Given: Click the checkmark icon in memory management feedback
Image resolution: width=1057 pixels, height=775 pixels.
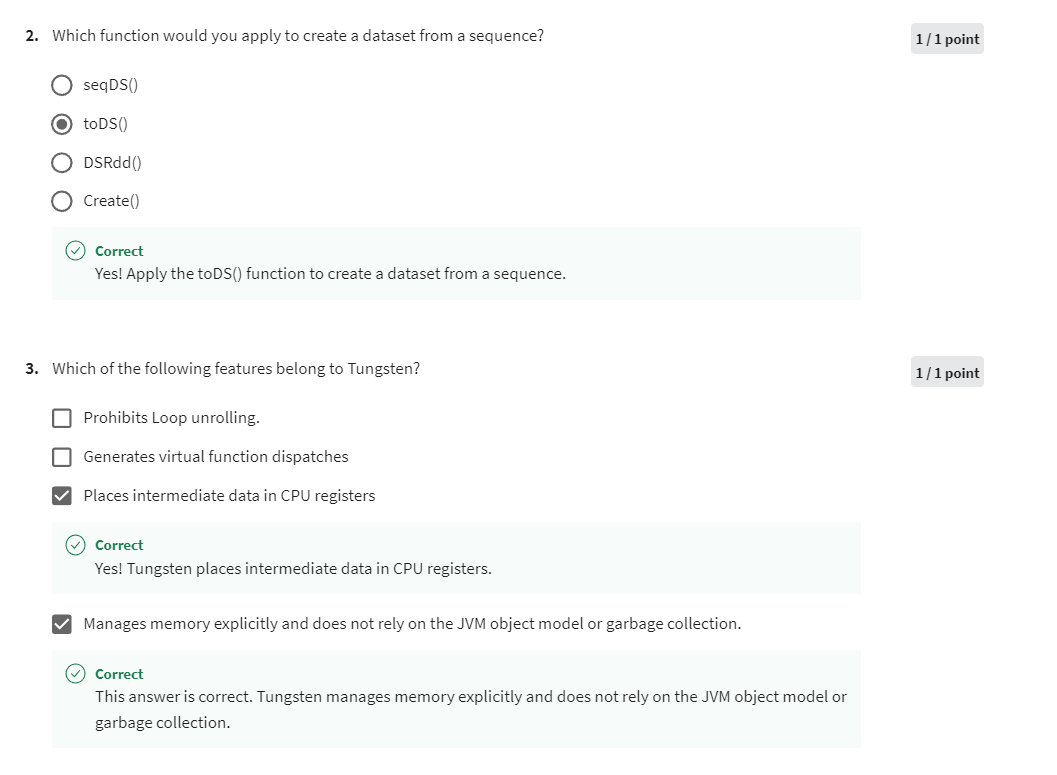Looking at the screenshot, I should (75, 674).
